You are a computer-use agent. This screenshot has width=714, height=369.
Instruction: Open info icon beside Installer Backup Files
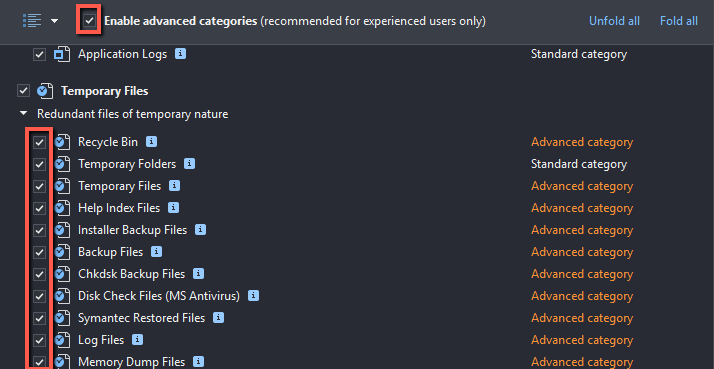[x=200, y=230]
